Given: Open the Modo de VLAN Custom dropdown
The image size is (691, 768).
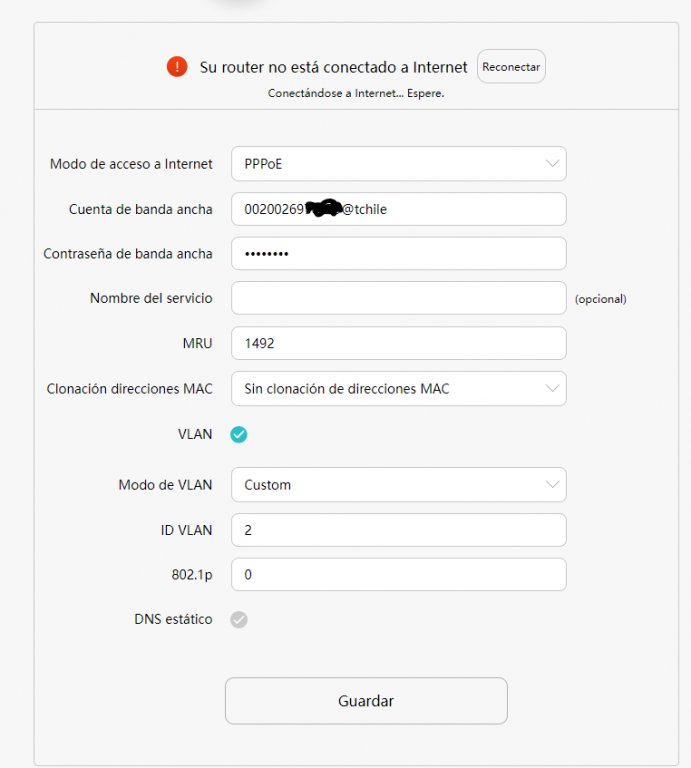Looking at the screenshot, I should [398, 485].
